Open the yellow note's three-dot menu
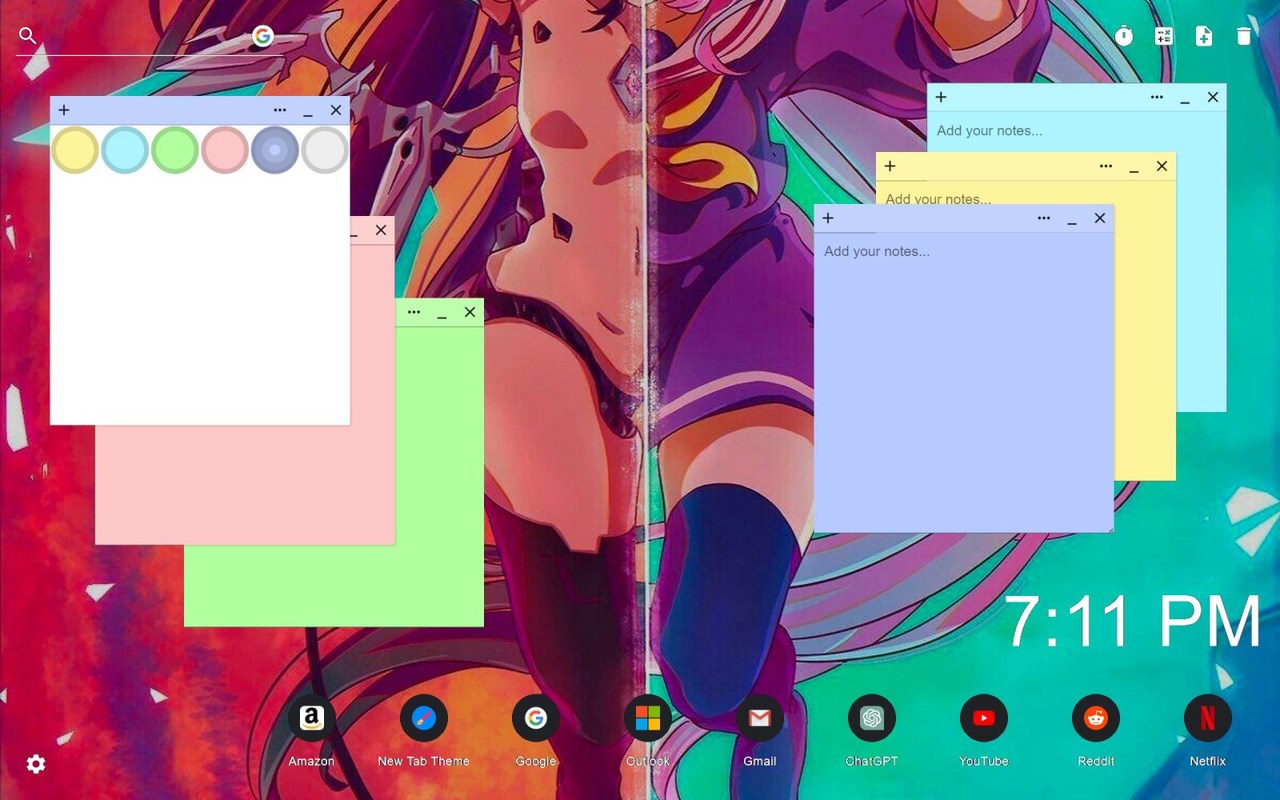 (1106, 166)
